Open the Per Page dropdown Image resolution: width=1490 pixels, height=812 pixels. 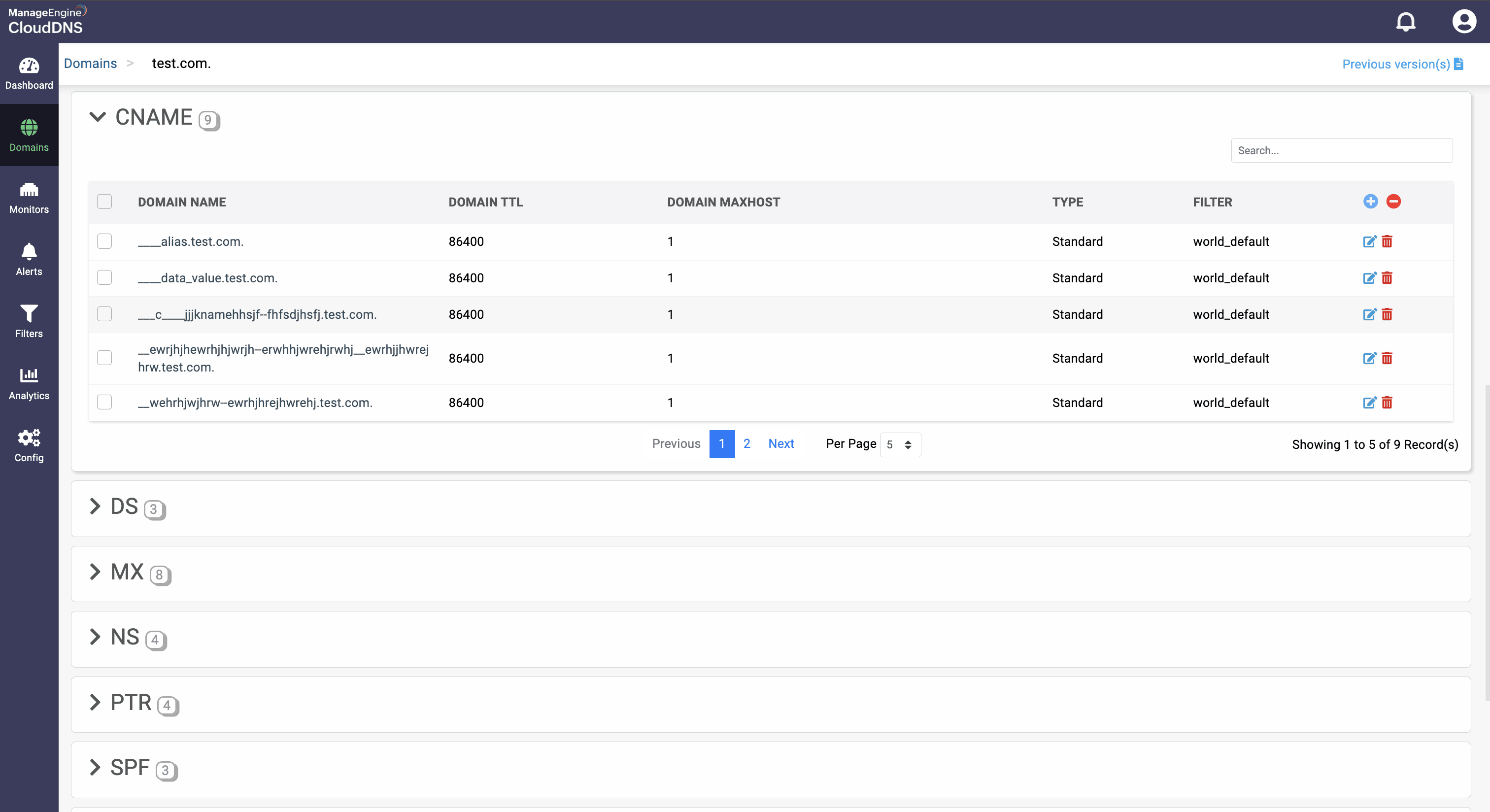pos(900,444)
